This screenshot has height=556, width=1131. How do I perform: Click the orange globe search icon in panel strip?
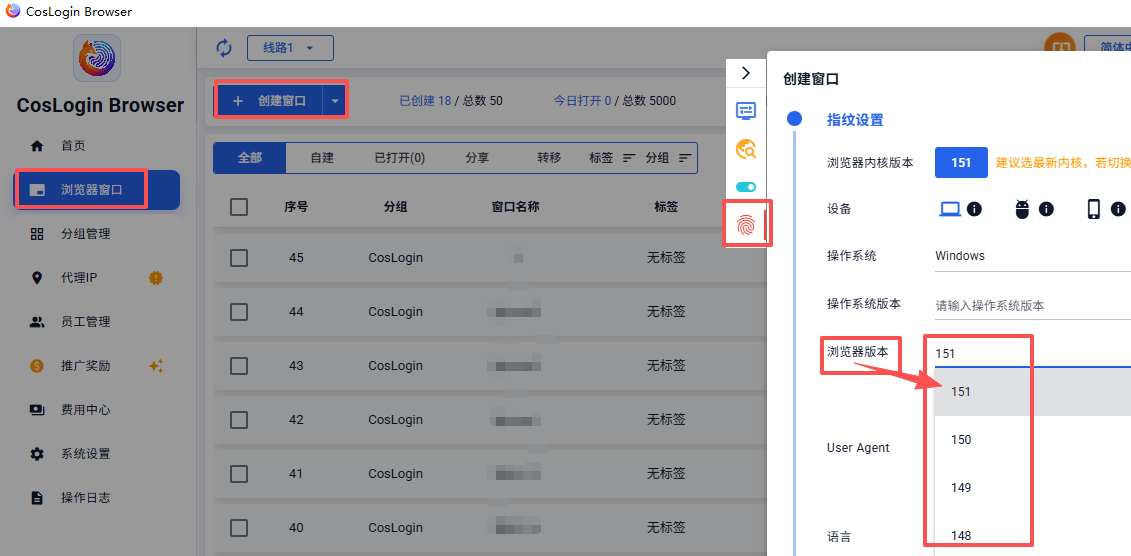point(746,149)
